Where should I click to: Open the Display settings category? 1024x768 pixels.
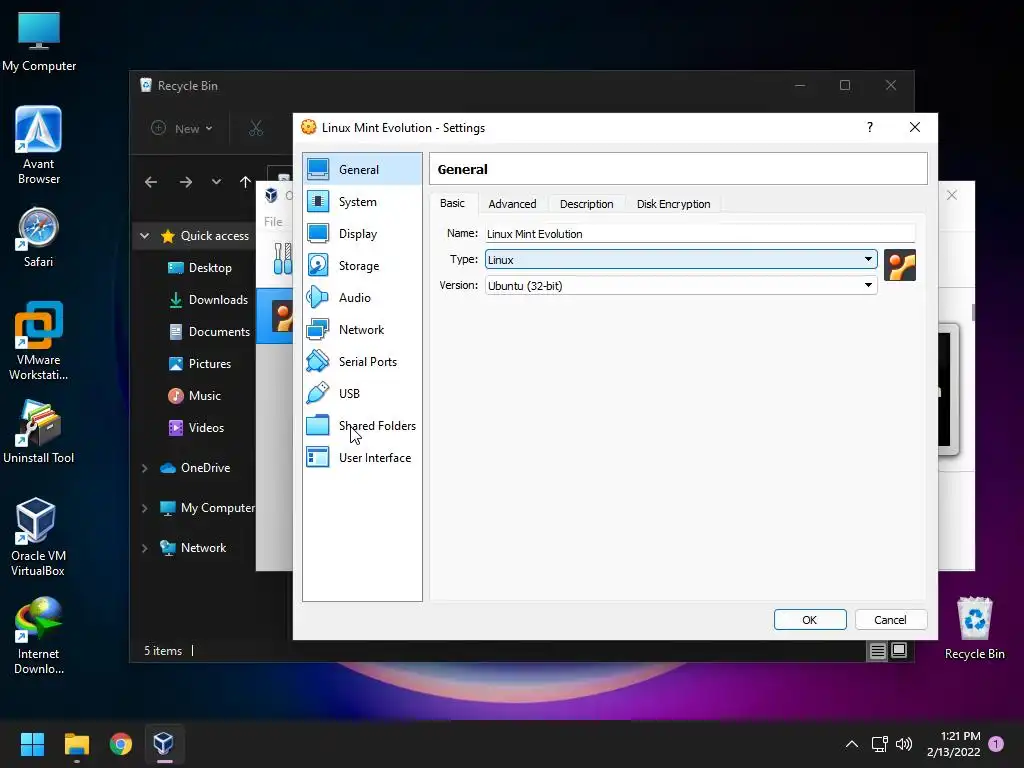[x=362, y=234]
